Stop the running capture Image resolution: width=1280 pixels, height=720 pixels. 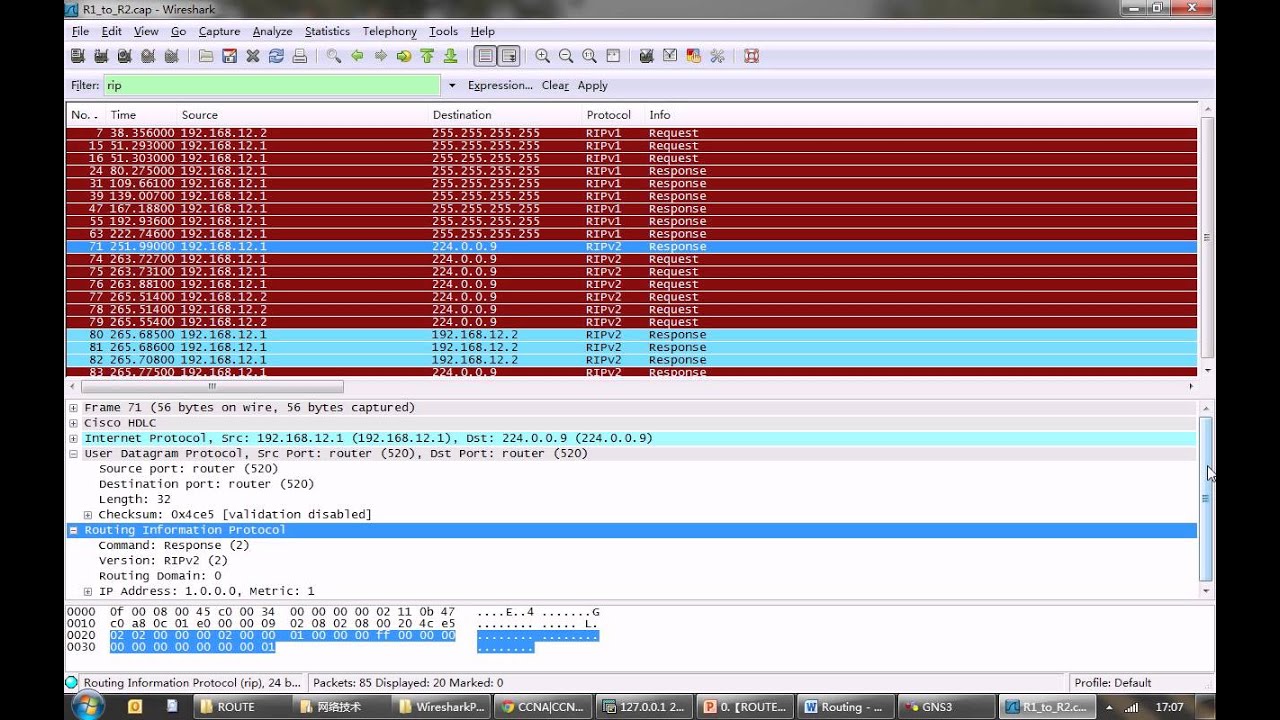tap(149, 56)
